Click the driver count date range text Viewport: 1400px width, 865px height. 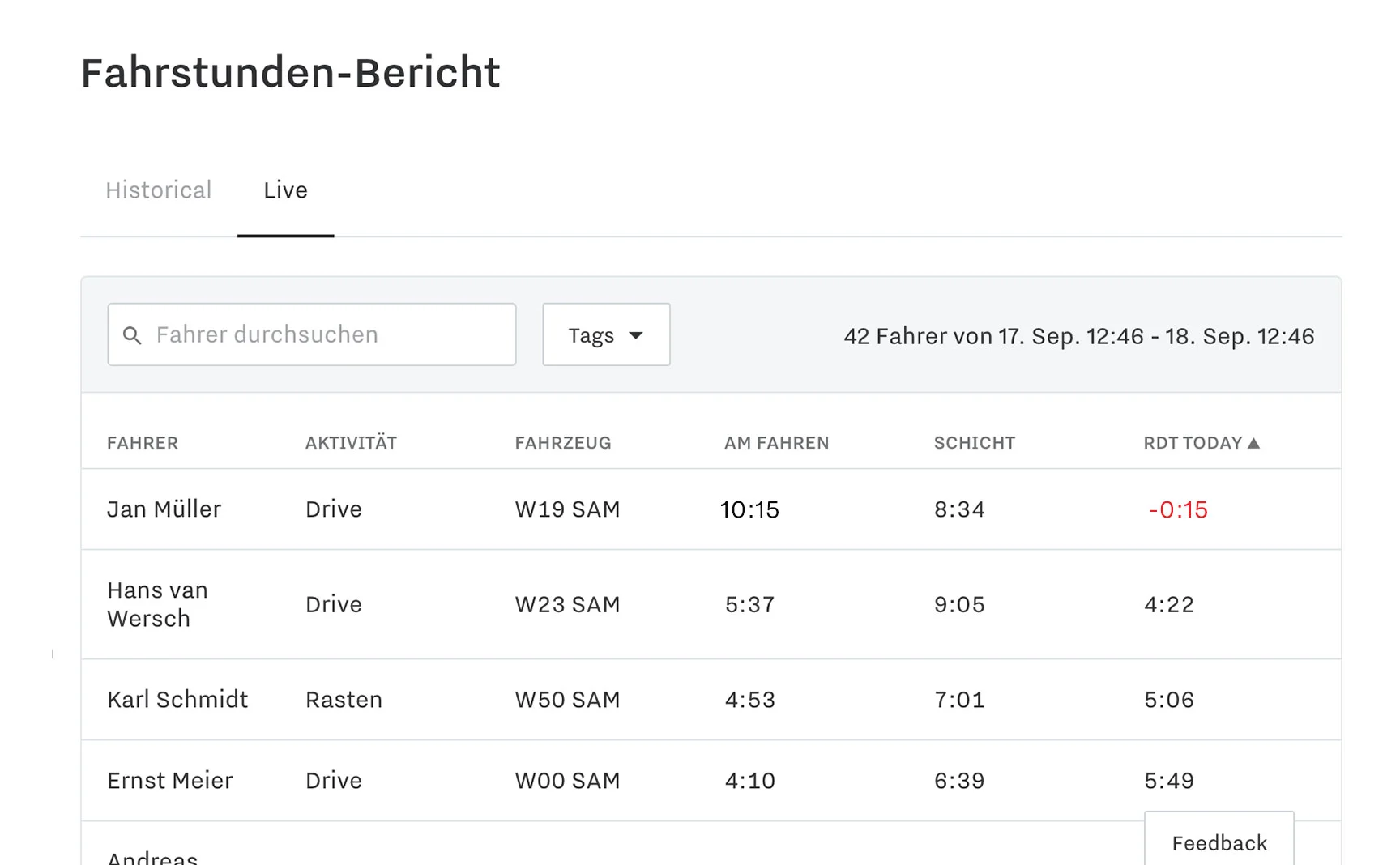[1078, 336]
